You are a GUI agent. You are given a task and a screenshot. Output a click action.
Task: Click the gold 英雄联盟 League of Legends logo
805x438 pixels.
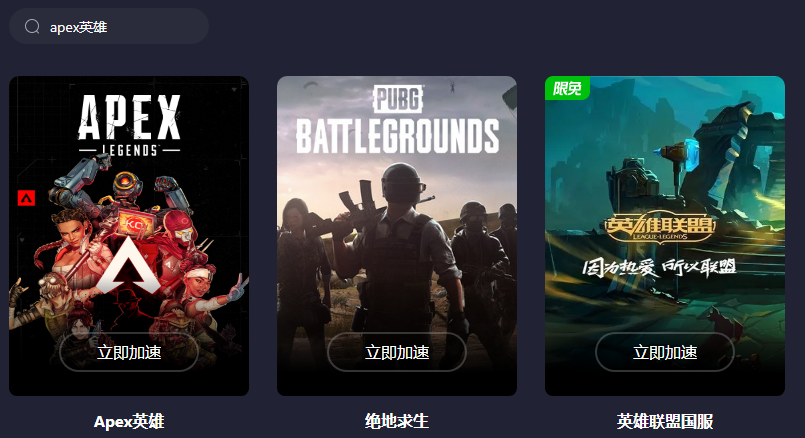[x=660, y=226]
